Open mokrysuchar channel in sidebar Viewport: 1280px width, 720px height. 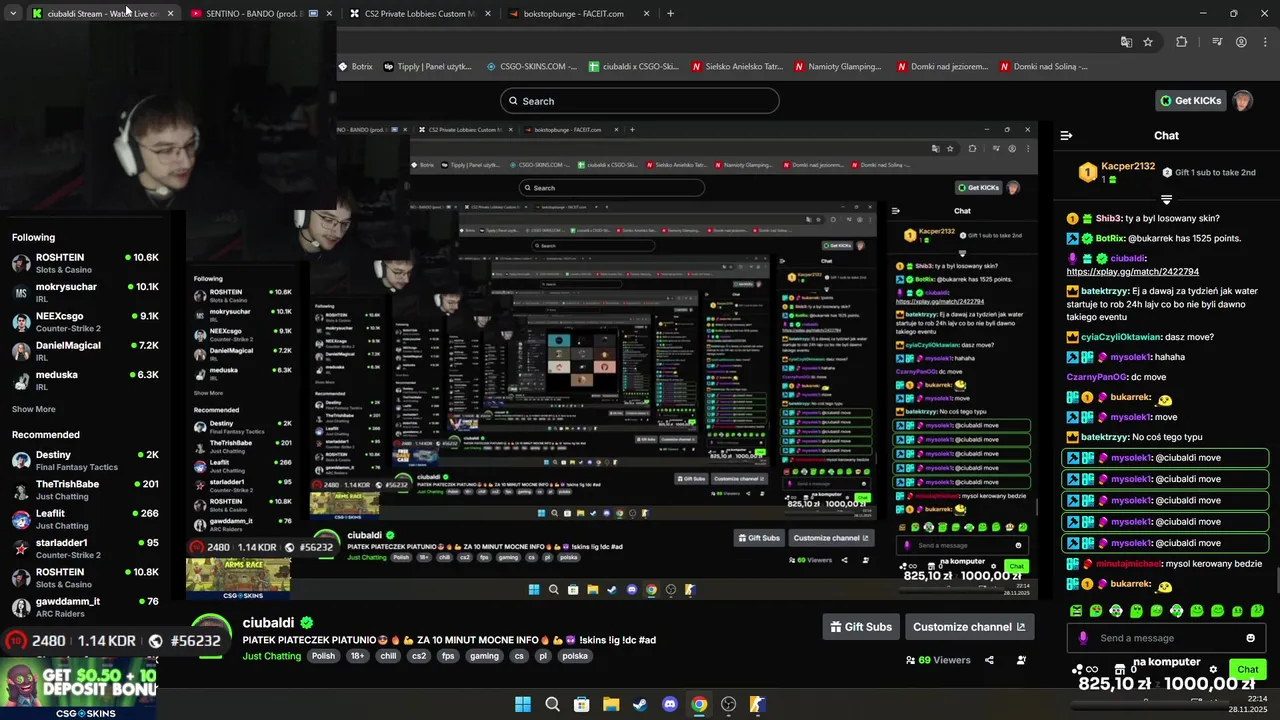pyautogui.click(x=85, y=292)
